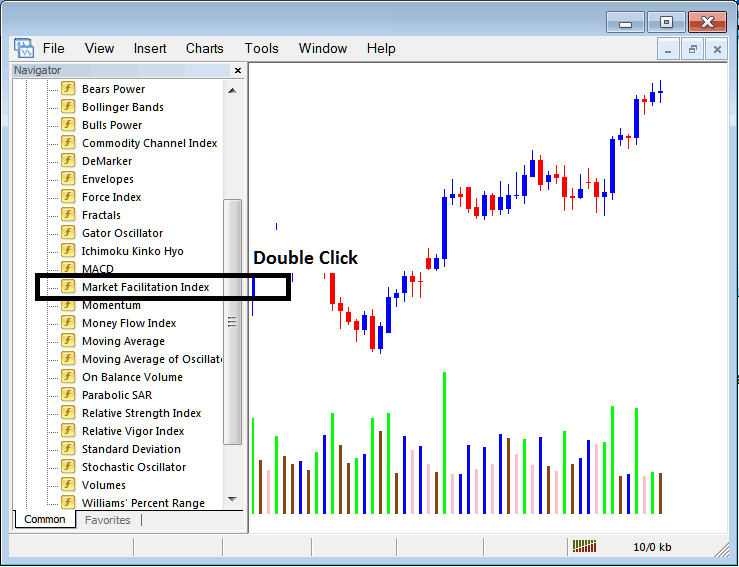Click the Money Flow Index icon
This screenshot has width=739, height=567.
(68, 323)
